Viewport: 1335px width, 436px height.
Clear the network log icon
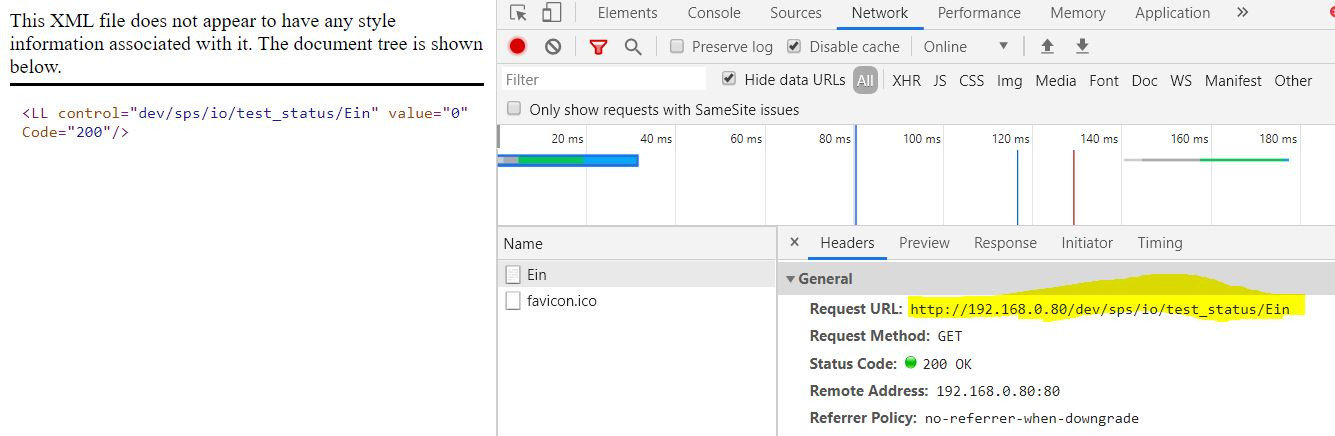pos(553,46)
